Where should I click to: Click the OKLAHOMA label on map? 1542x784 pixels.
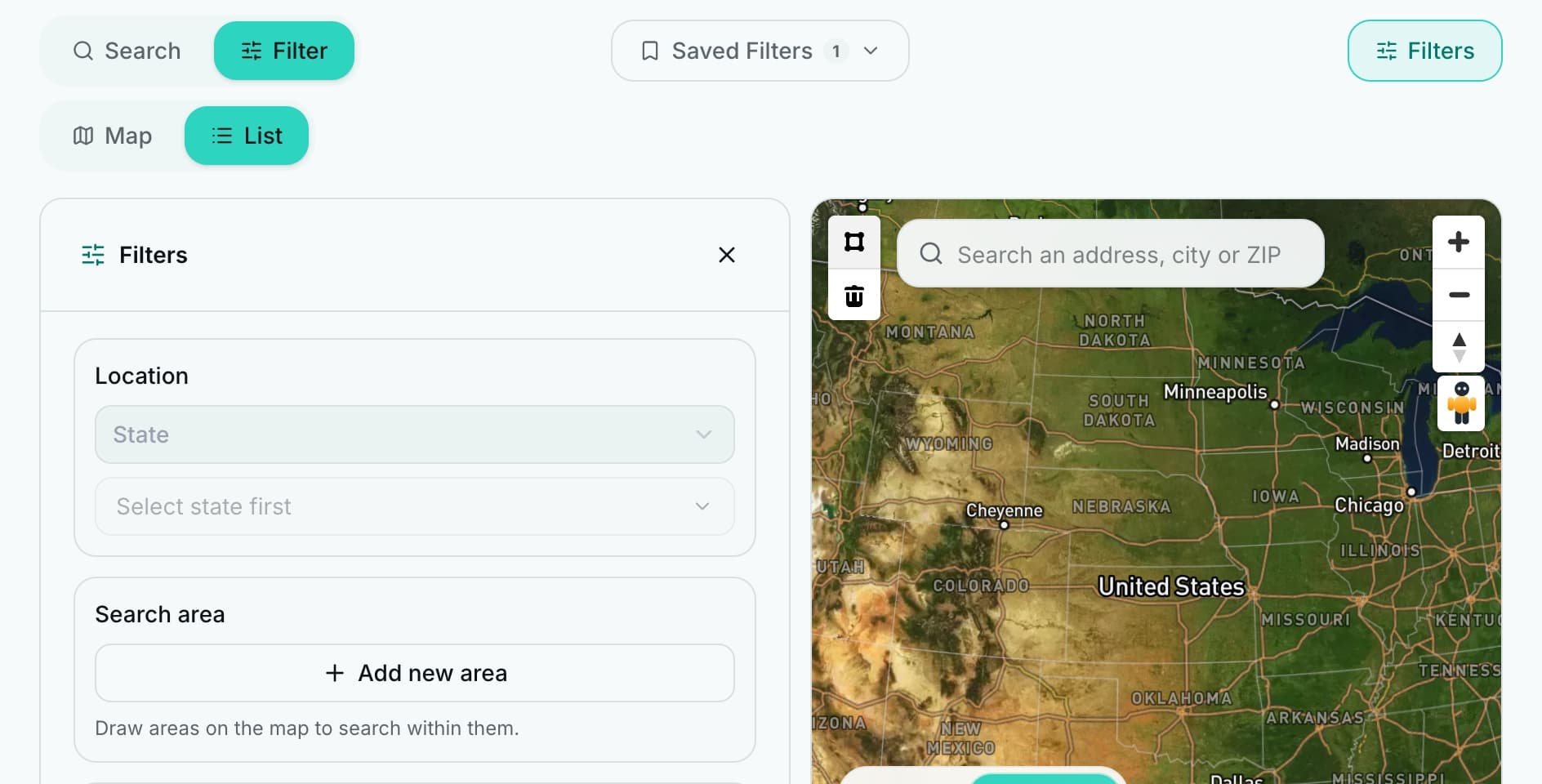click(x=1181, y=698)
